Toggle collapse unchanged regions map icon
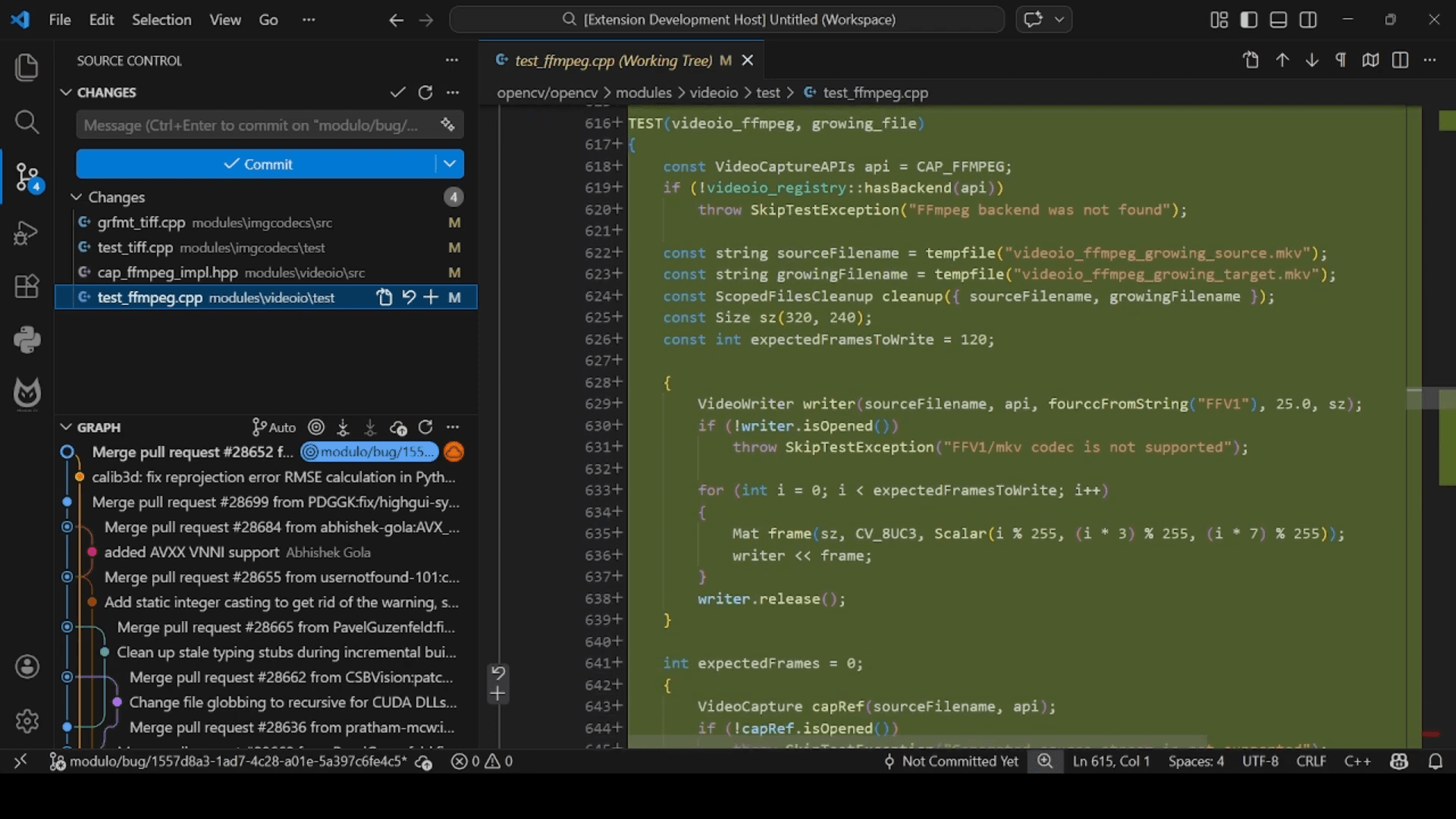 pos(1370,60)
